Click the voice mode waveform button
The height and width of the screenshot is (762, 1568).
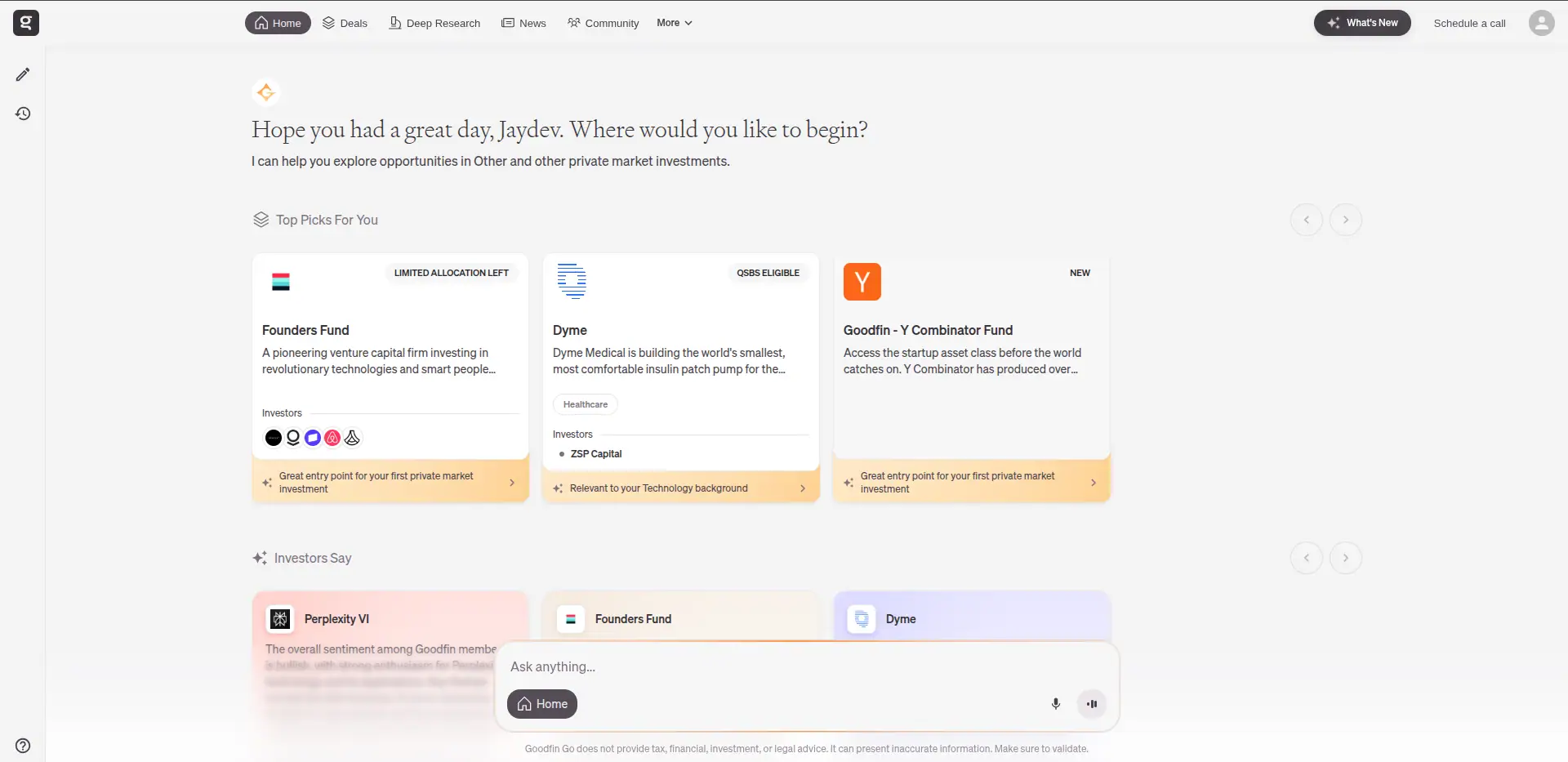1092,704
